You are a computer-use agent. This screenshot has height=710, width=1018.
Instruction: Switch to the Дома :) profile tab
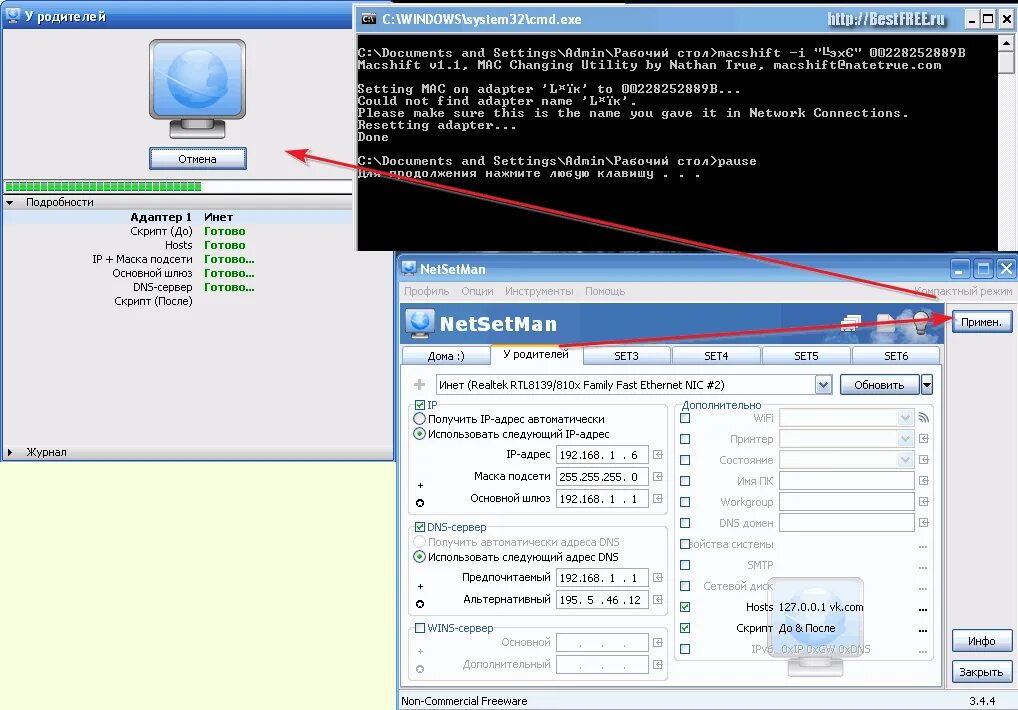(446, 356)
